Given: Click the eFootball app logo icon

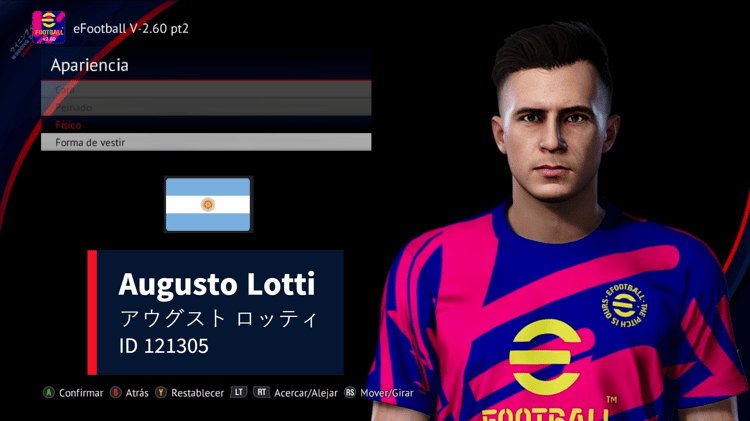Looking at the screenshot, I should click(48, 27).
